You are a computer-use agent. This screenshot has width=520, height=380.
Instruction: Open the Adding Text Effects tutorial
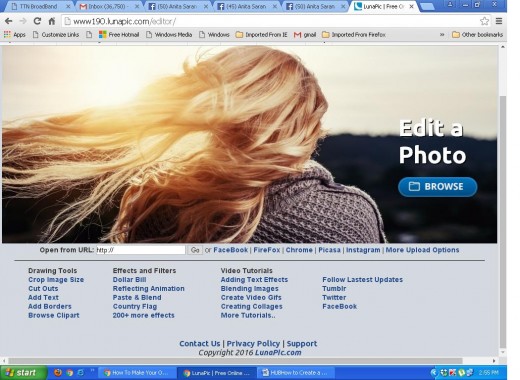[x=254, y=280]
